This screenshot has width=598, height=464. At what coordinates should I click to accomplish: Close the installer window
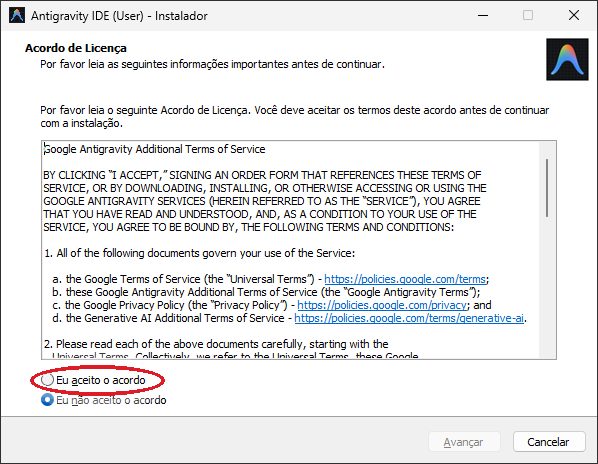pos(574,16)
